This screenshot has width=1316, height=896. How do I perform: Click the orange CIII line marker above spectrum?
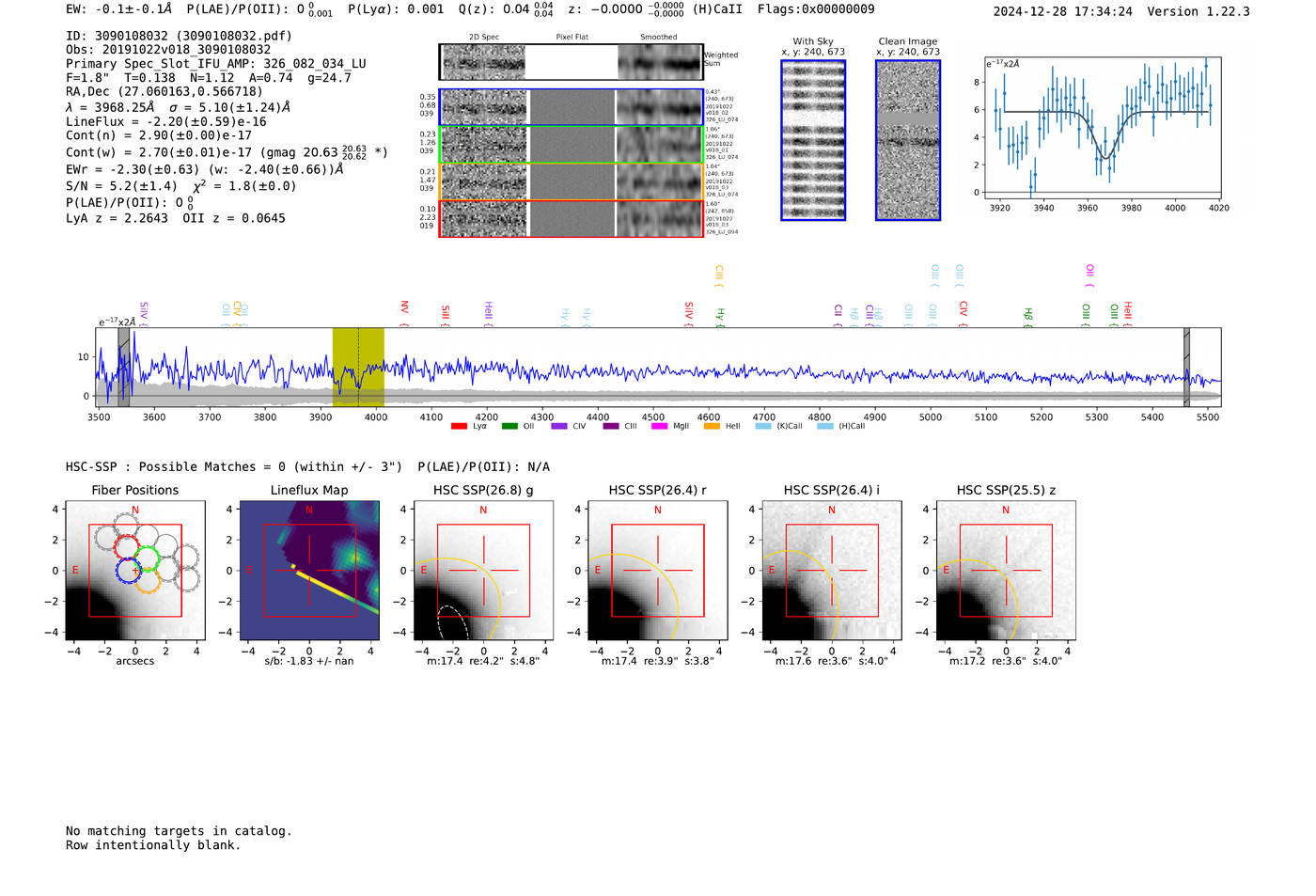719,275
